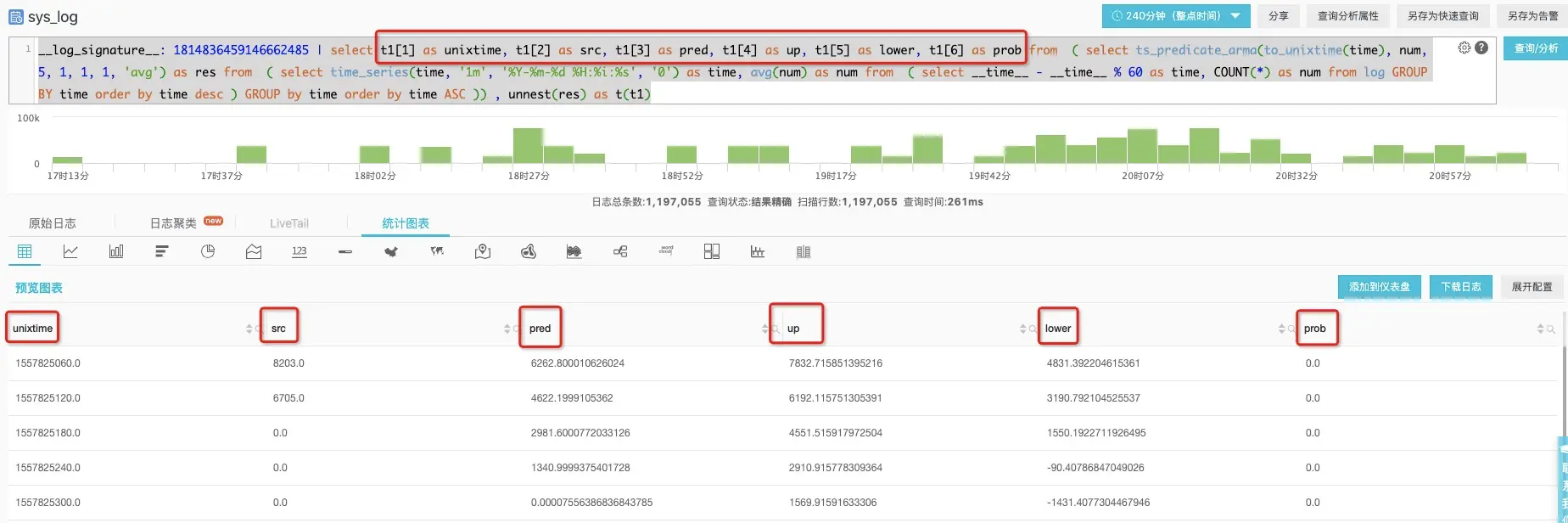Click cell 1569.91591633306
This screenshot has height=523, width=1568.
point(833,503)
